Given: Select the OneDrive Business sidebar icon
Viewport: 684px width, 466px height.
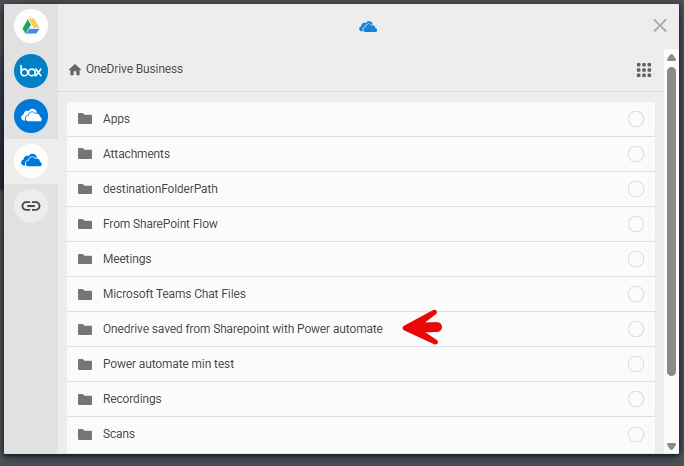Looking at the screenshot, I should pyautogui.click(x=31, y=160).
